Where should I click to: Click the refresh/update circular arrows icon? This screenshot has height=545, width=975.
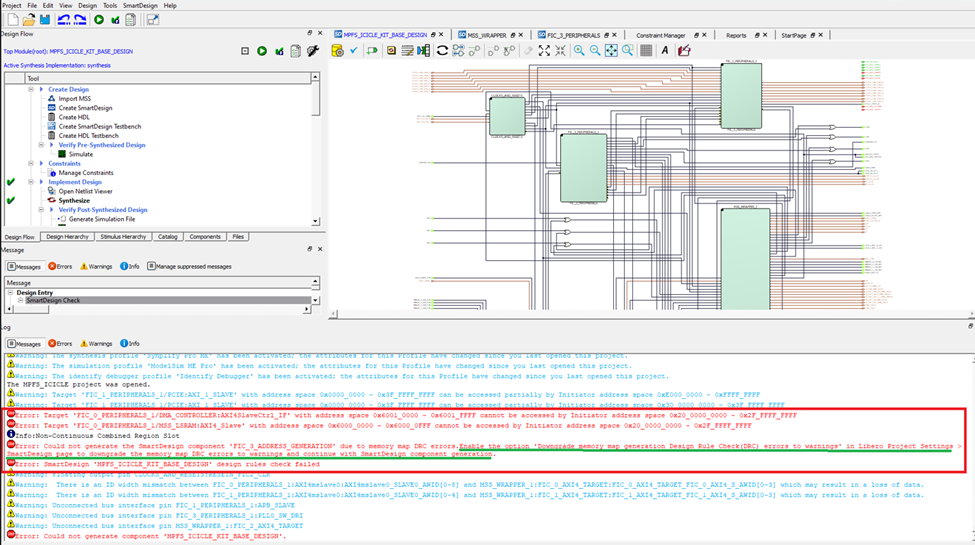tap(442, 50)
